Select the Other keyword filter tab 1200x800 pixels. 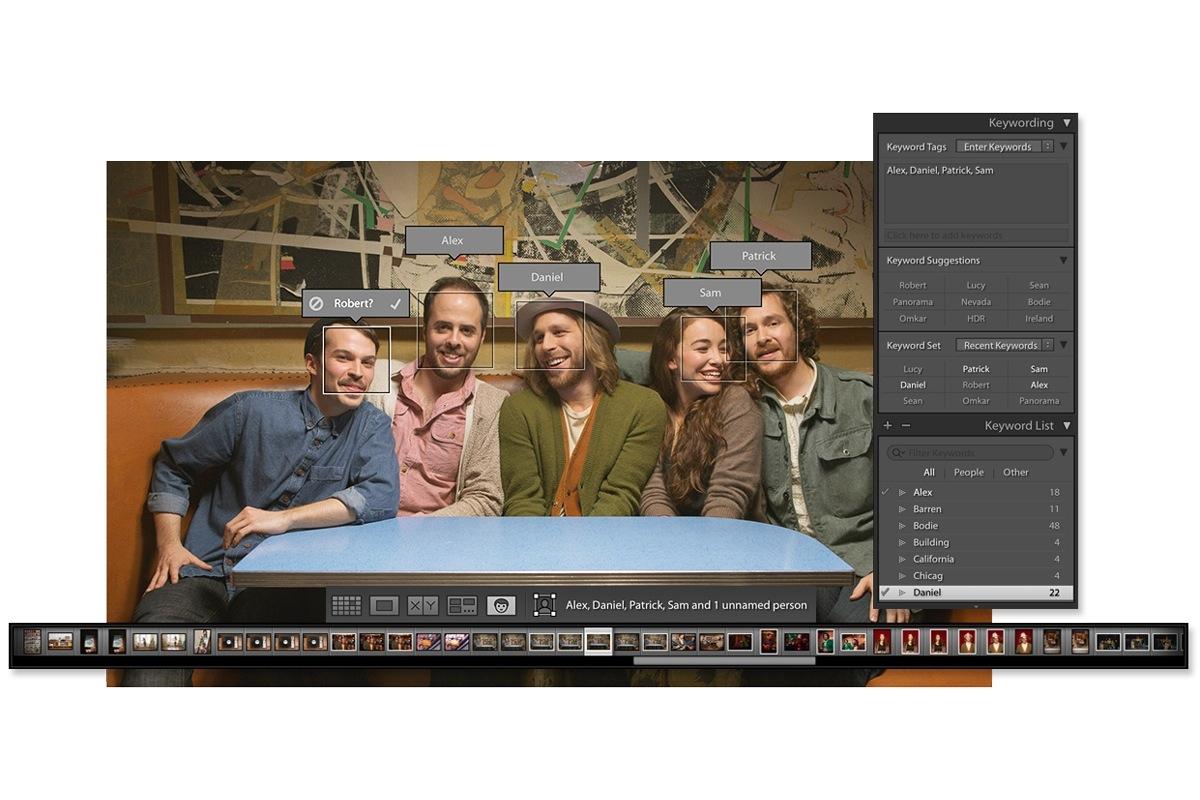coord(1015,472)
